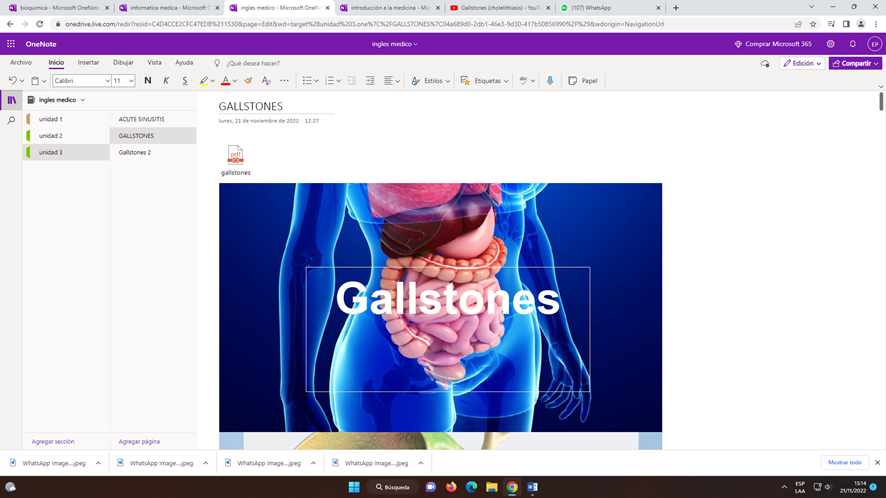Open Windows Start menu
Image resolution: width=886 pixels, height=498 pixels.
point(354,487)
